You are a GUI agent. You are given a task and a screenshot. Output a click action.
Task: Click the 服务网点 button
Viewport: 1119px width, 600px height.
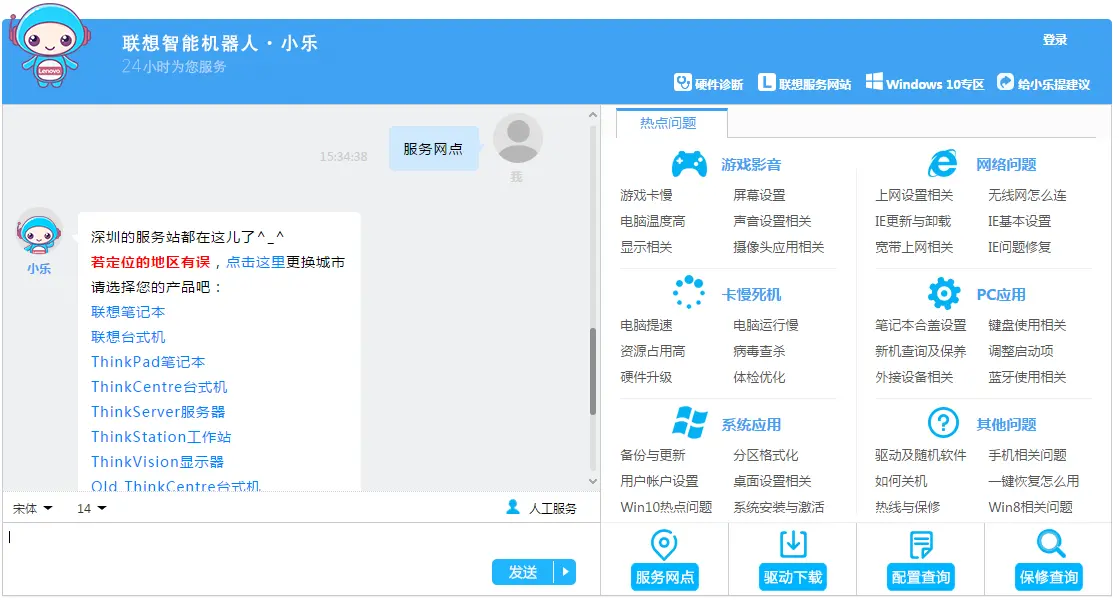[x=664, y=577]
